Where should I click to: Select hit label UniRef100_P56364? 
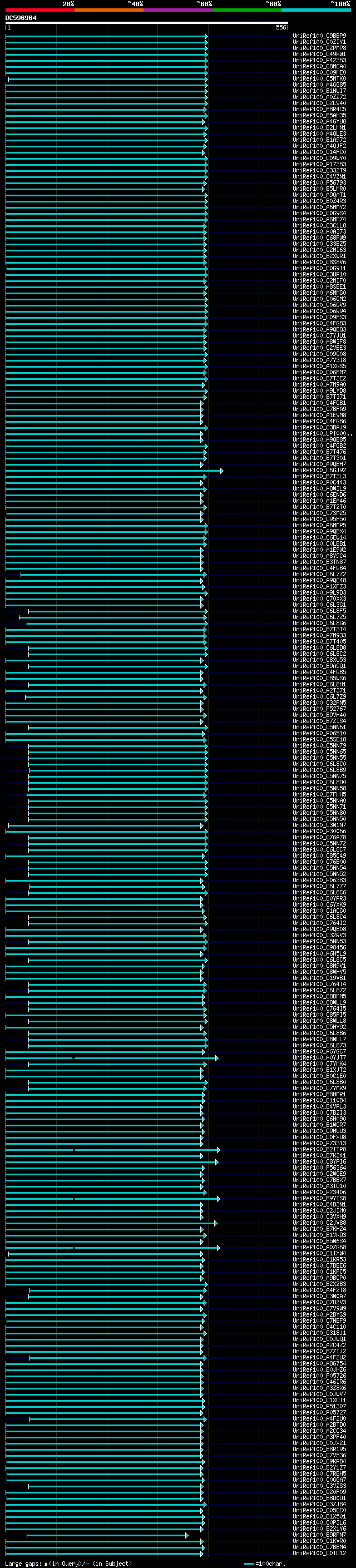pyautogui.click(x=319, y=1168)
